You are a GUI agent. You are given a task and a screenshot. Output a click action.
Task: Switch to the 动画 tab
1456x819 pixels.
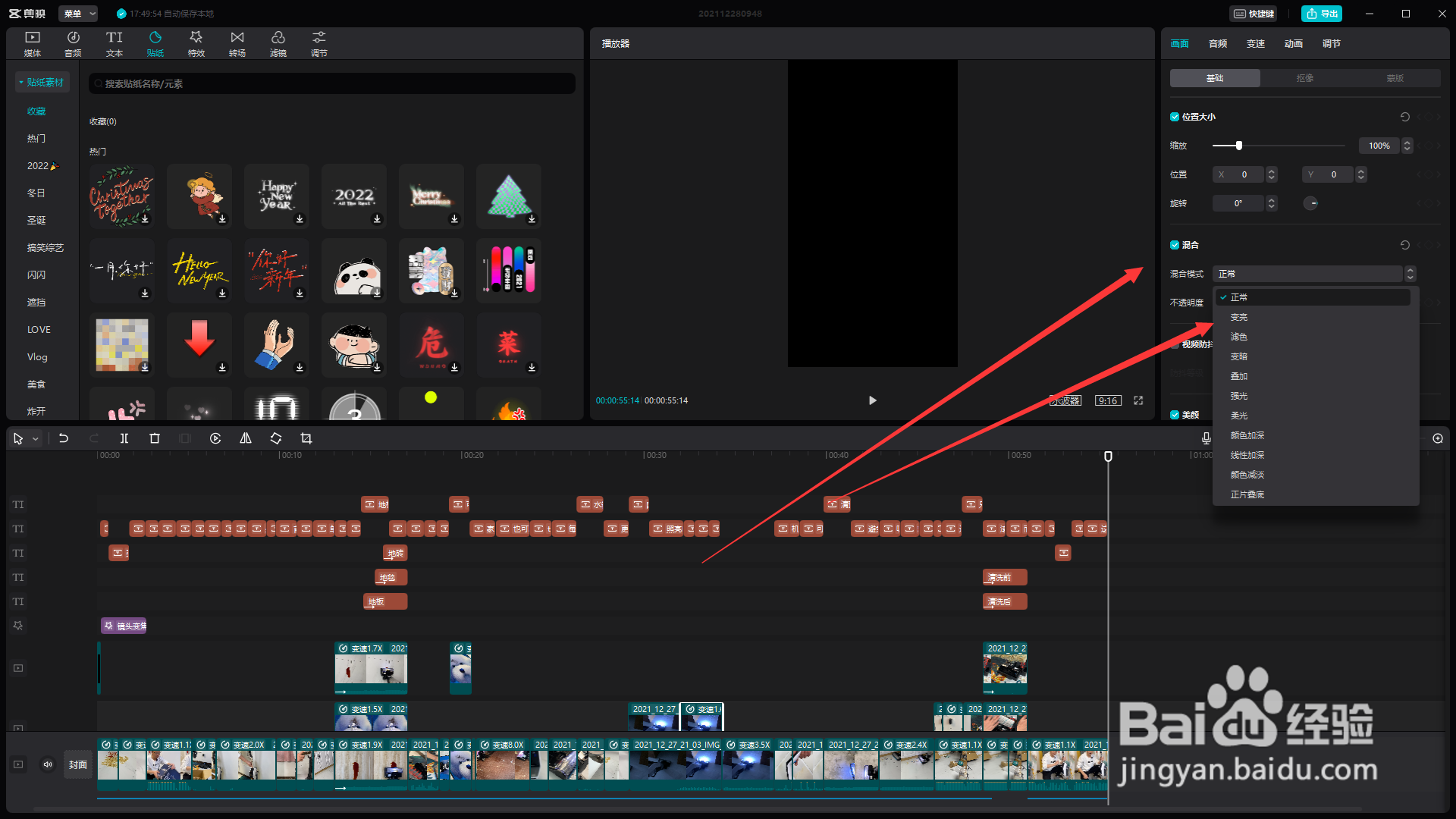pyautogui.click(x=1293, y=44)
